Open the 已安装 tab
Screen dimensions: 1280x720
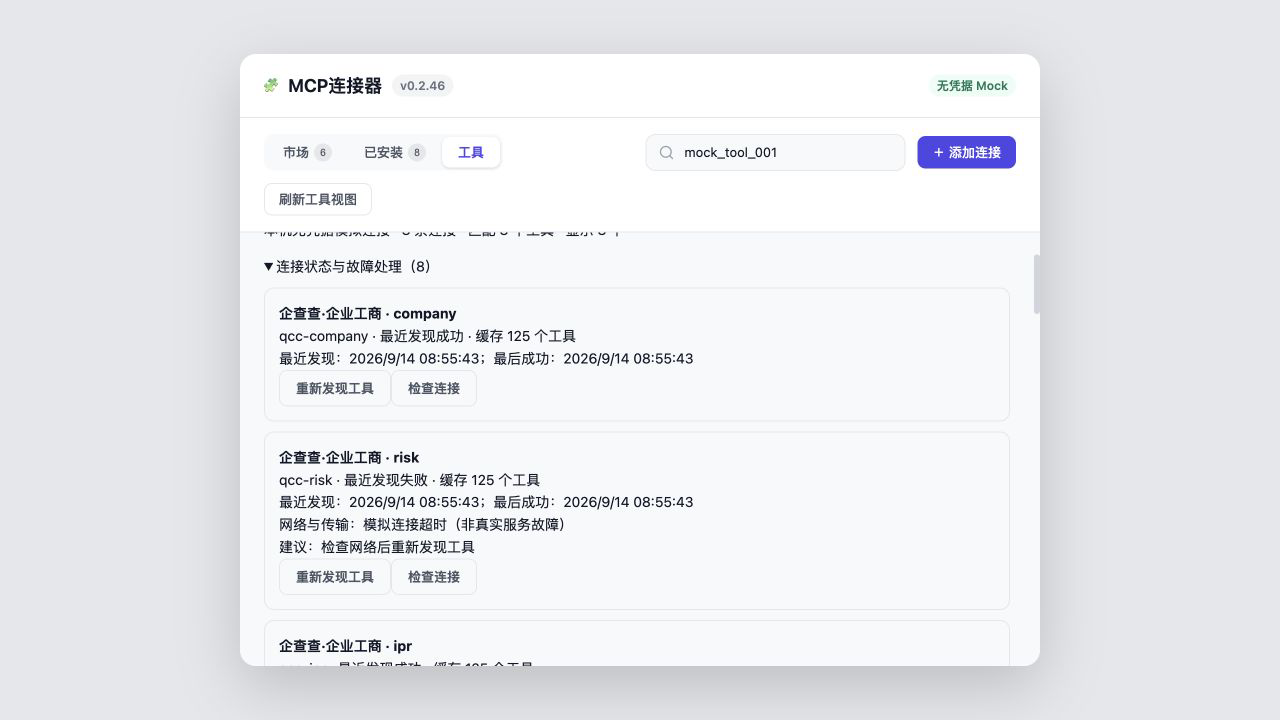[394, 153]
